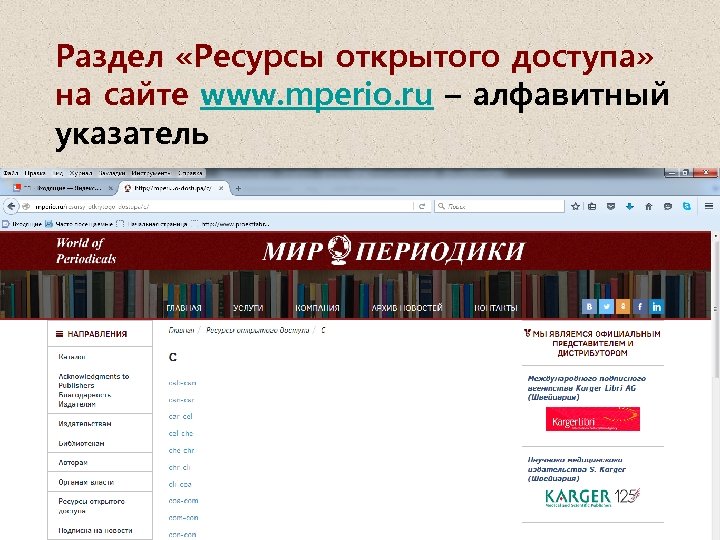Open Подписка на новости sidebar item
This screenshot has height=540, width=720.
pos(95,530)
